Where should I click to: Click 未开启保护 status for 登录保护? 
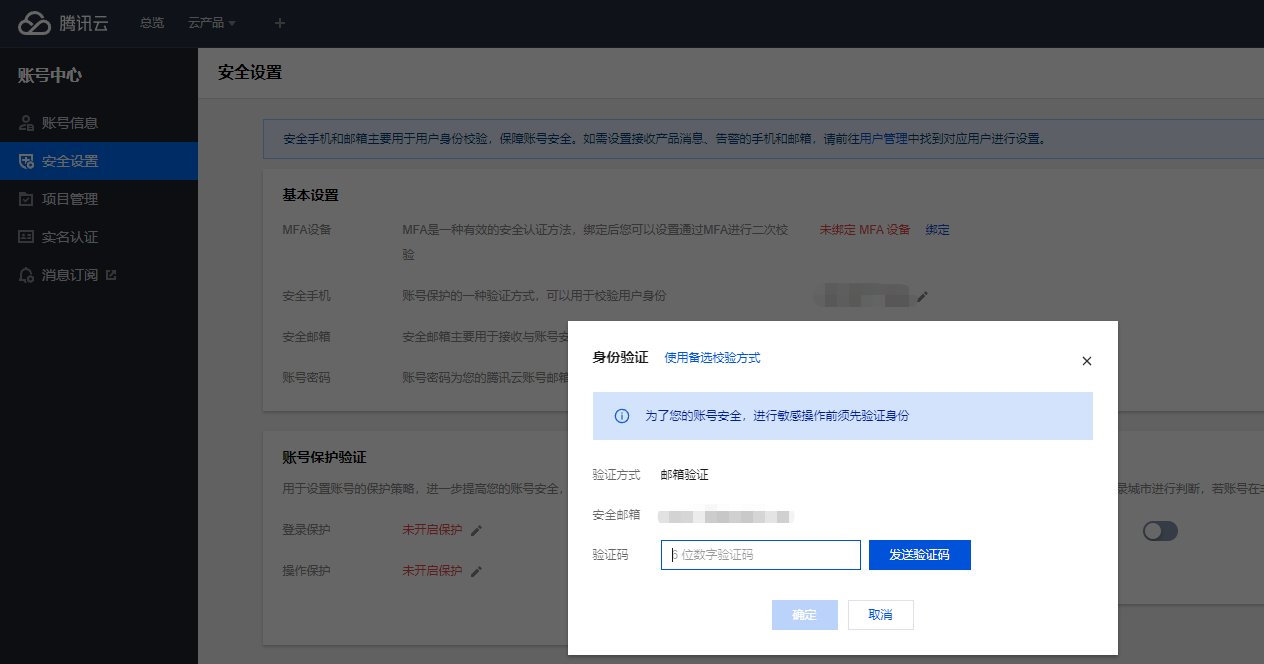point(432,530)
